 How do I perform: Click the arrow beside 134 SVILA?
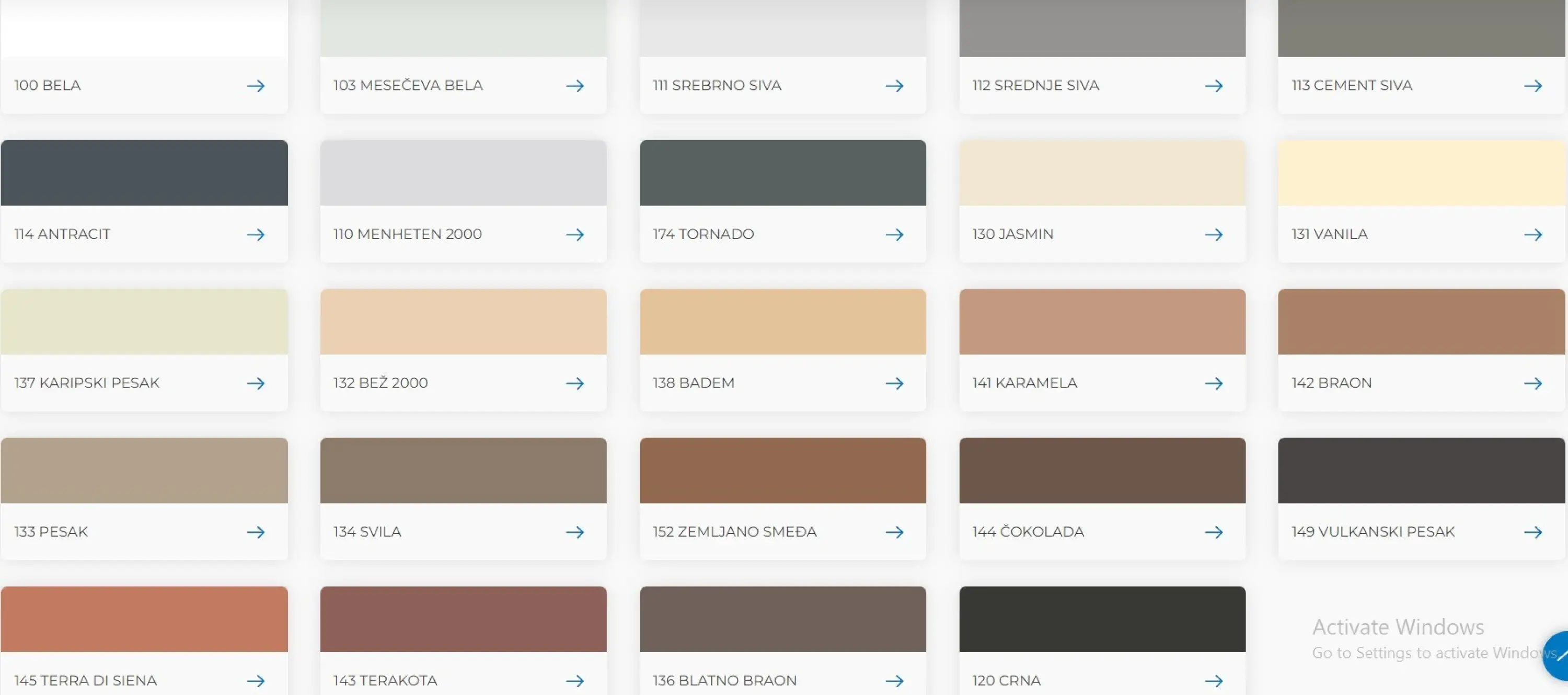pyautogui.click(x=574, y=532)
